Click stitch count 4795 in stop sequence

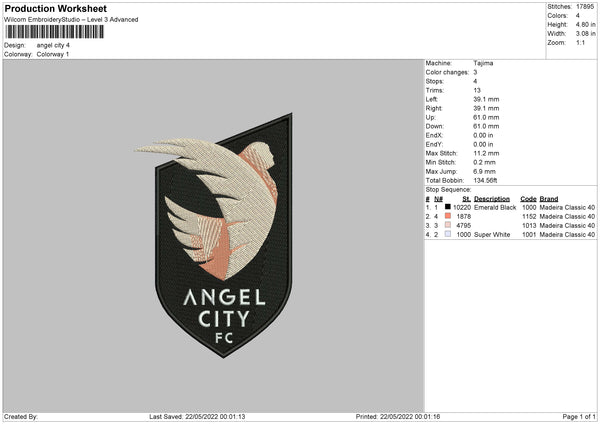click(464, 225)
